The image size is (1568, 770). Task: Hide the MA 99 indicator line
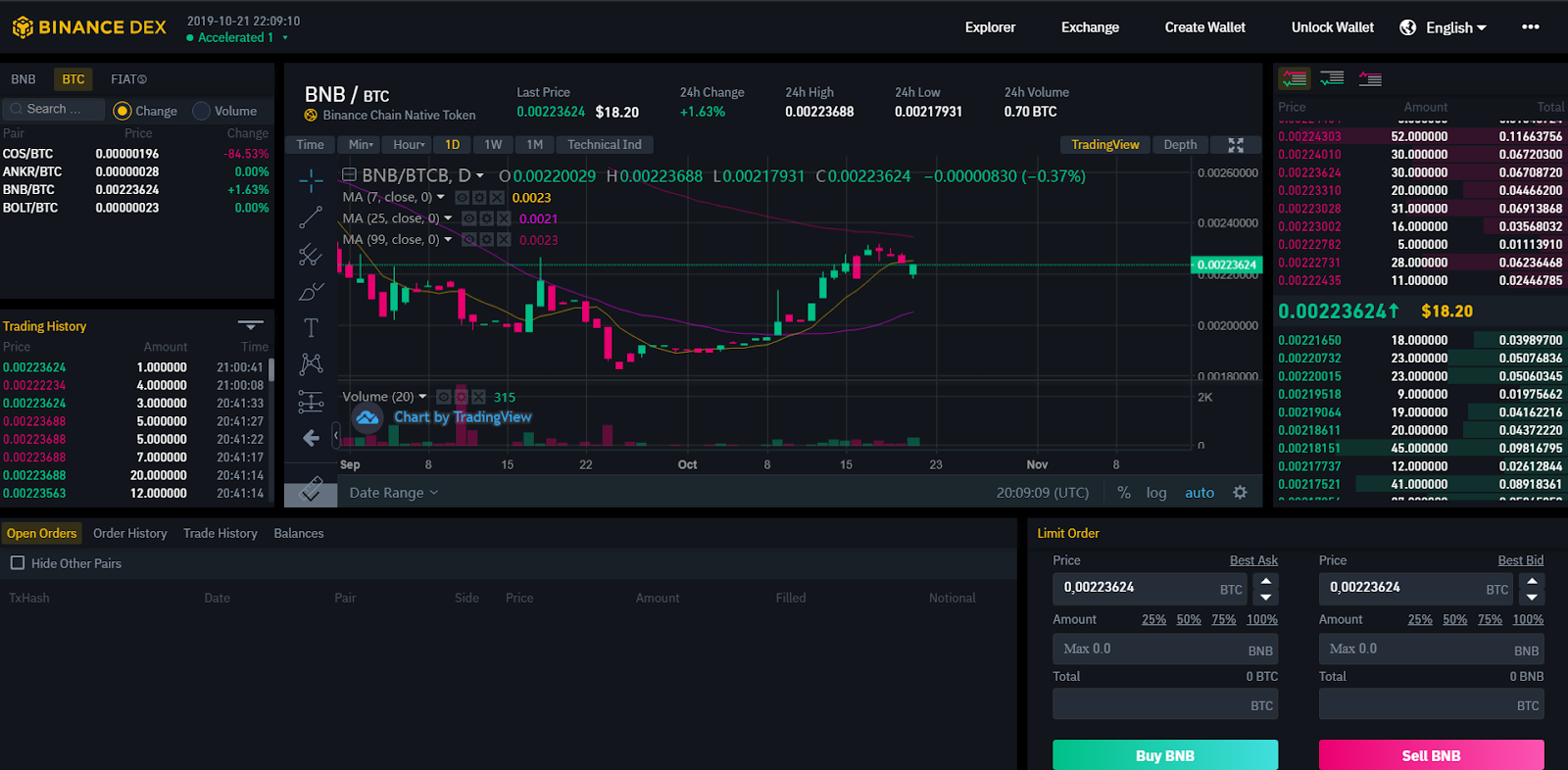468,240
